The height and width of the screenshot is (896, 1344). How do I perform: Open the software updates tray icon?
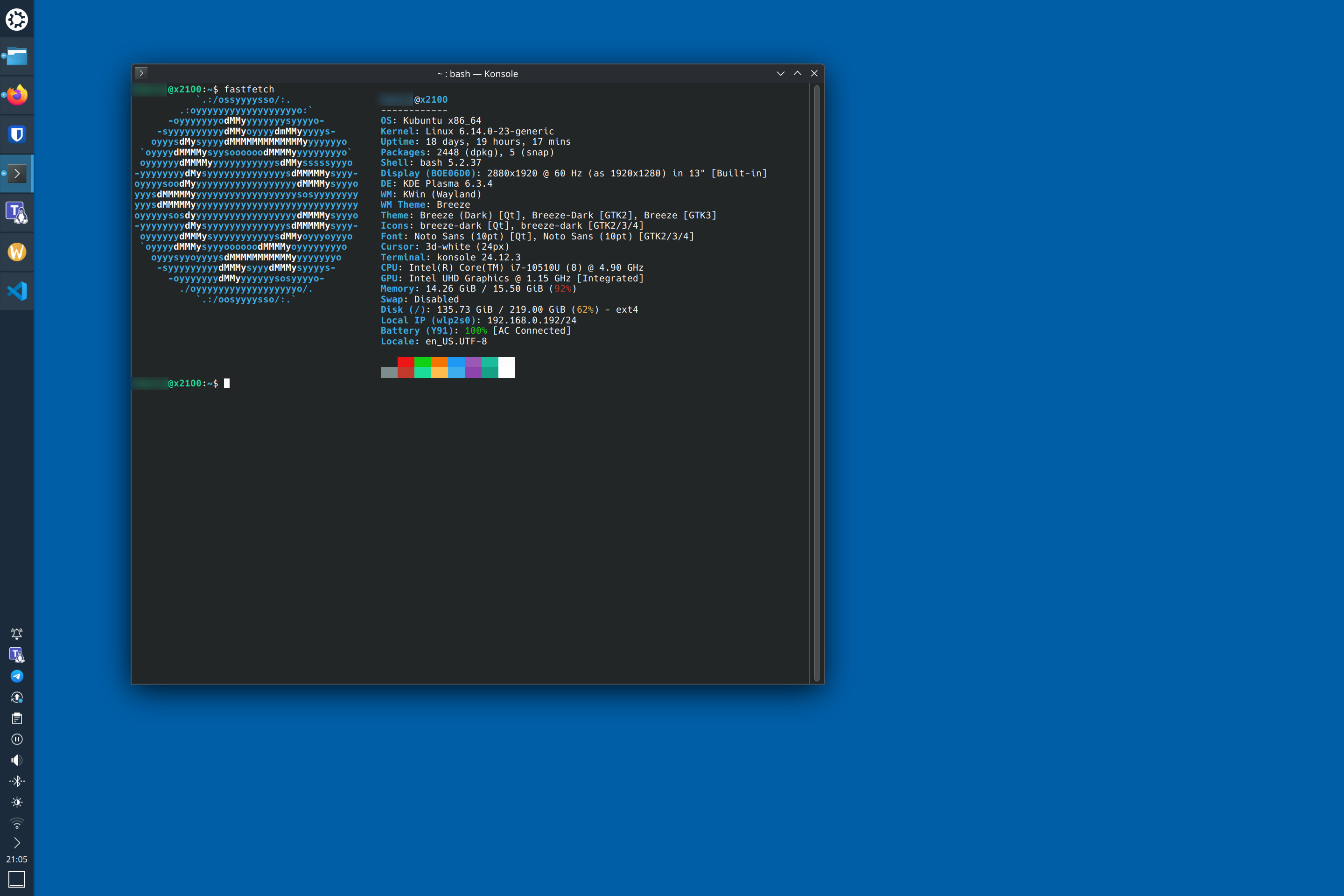17,697
